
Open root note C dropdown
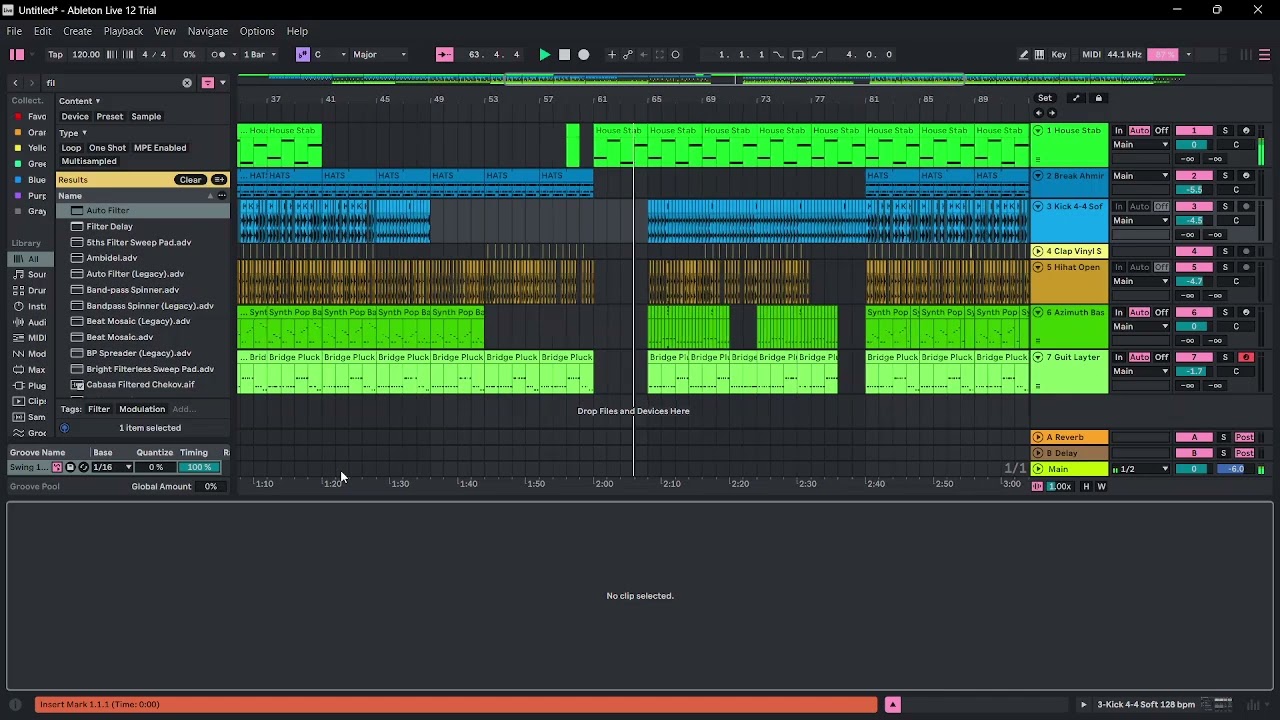pyautogui.click(x=330, y=55)
